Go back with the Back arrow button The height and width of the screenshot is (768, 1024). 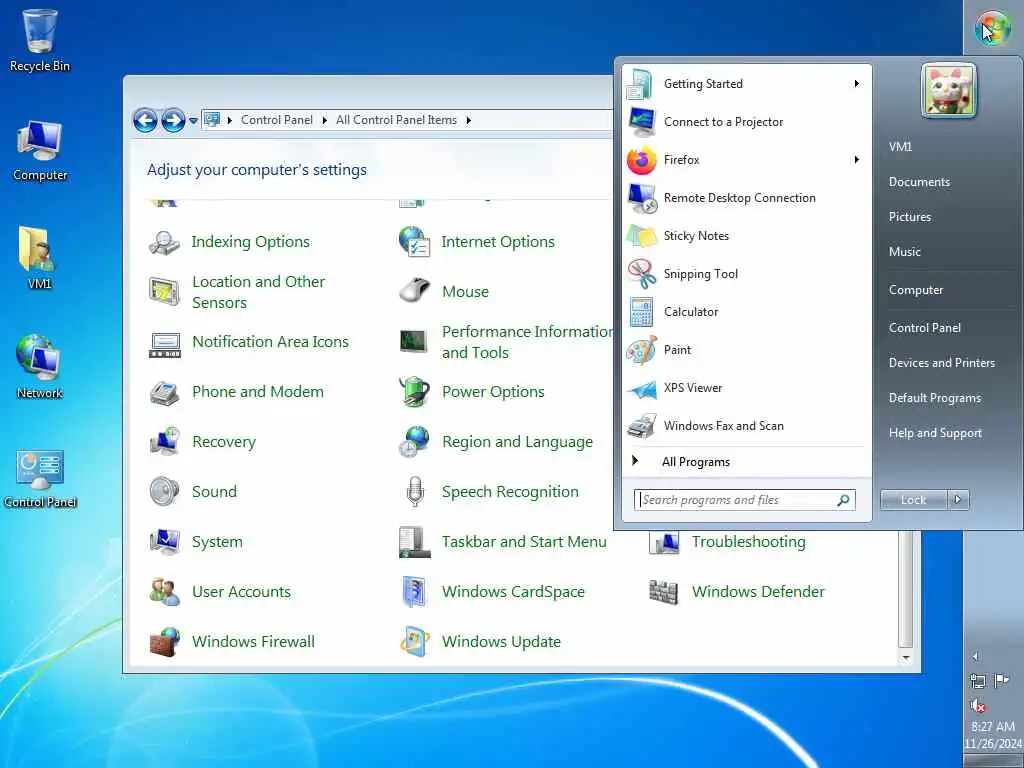(x=145, y=120)
